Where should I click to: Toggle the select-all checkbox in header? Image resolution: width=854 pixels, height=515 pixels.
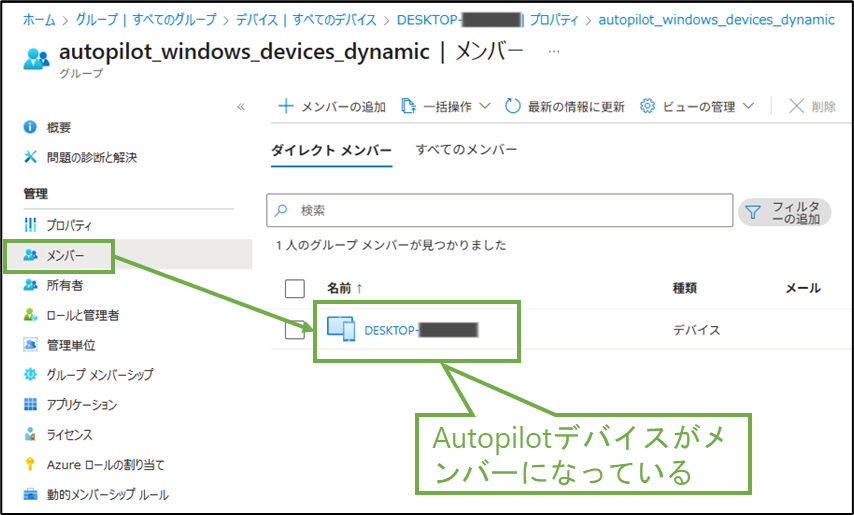(x=295, y=289)
